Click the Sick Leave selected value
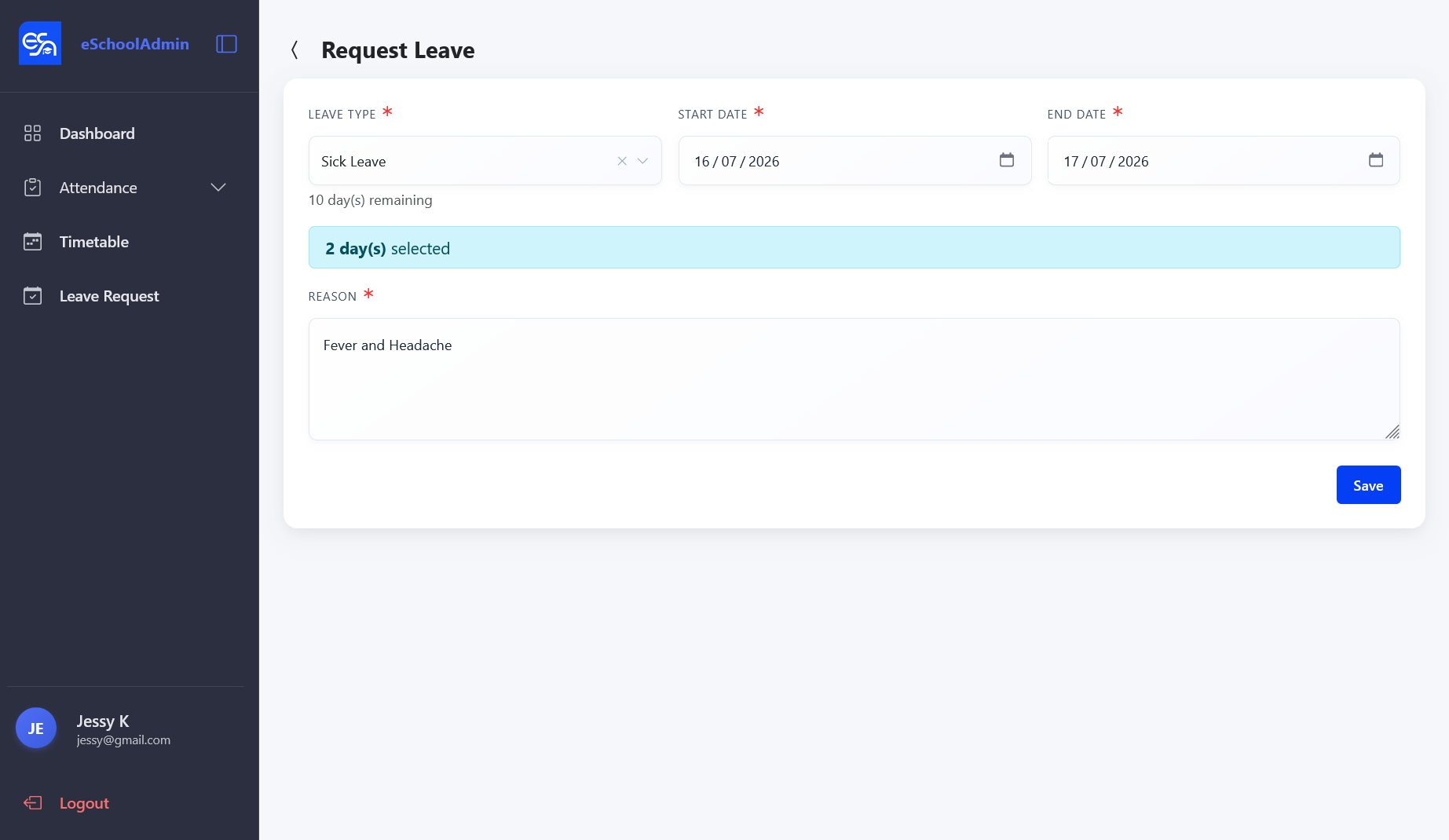Viewport: 1449px width, 840px height. (x=353, y=162)
